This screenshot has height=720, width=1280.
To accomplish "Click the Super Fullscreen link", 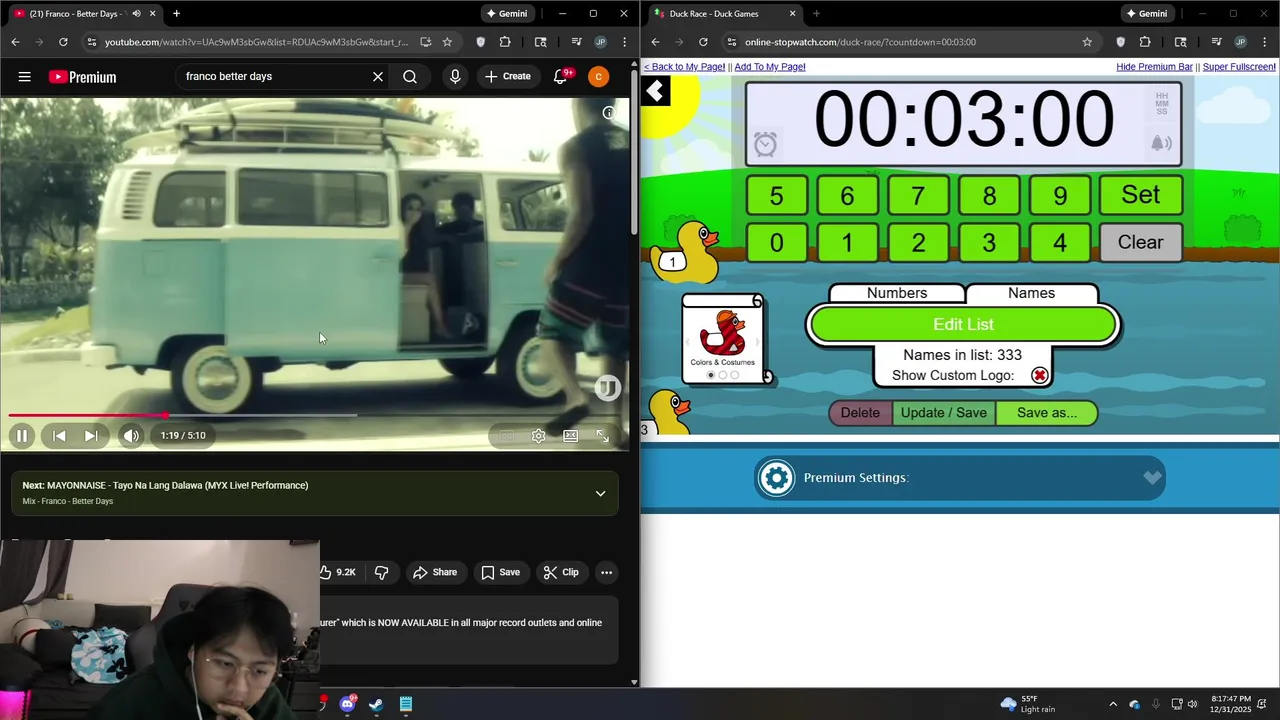I will (1239, 67).
